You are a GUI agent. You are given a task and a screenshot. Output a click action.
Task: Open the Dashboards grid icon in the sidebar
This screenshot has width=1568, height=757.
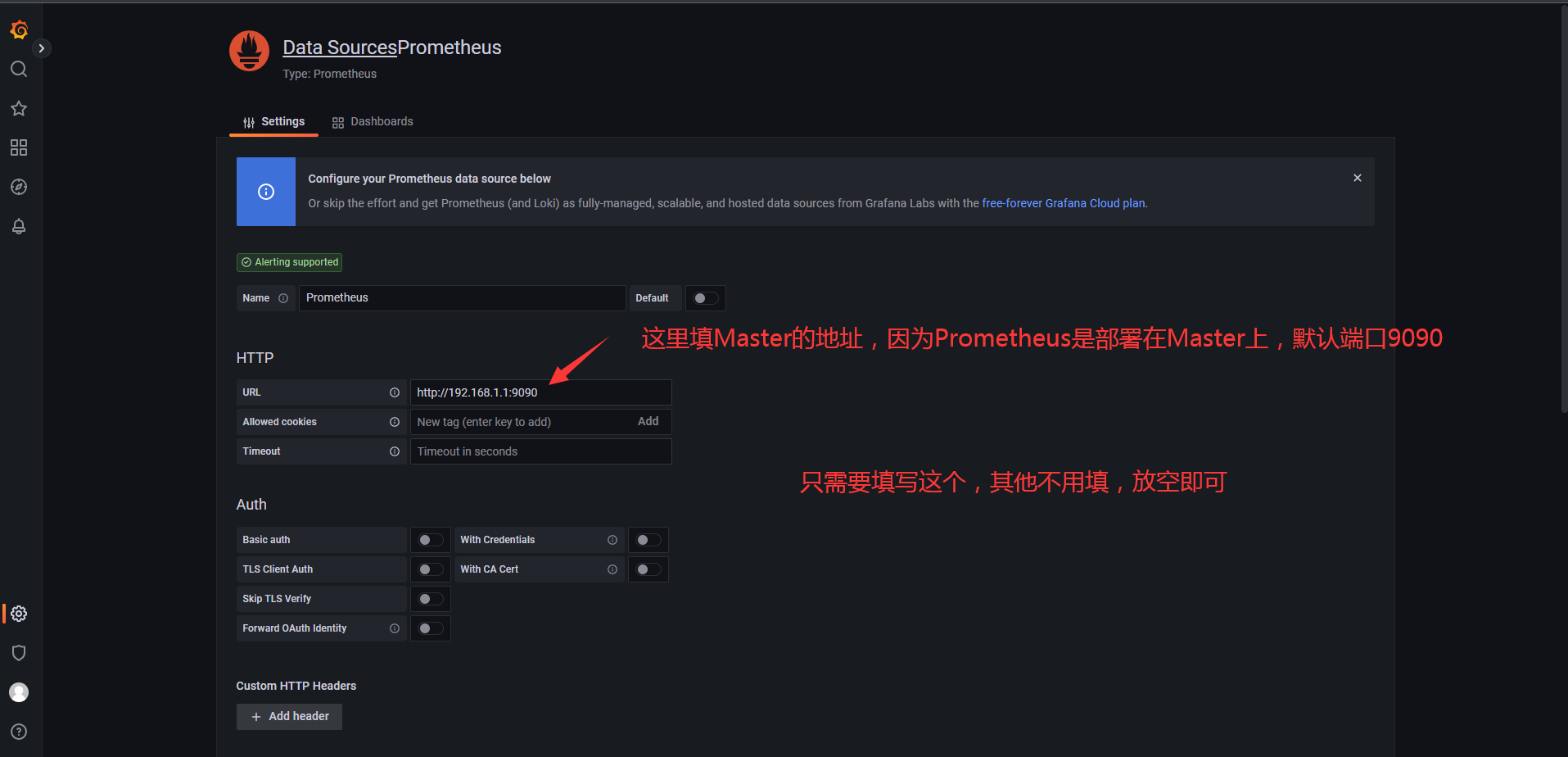(19, 147)
